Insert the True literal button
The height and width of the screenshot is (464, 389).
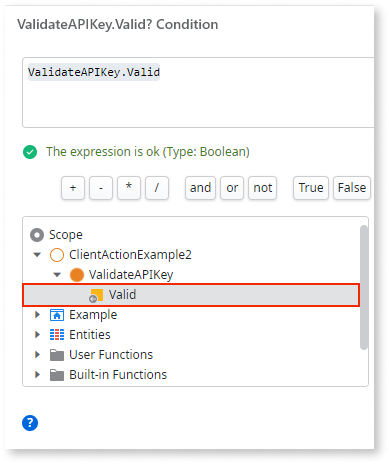311,188
